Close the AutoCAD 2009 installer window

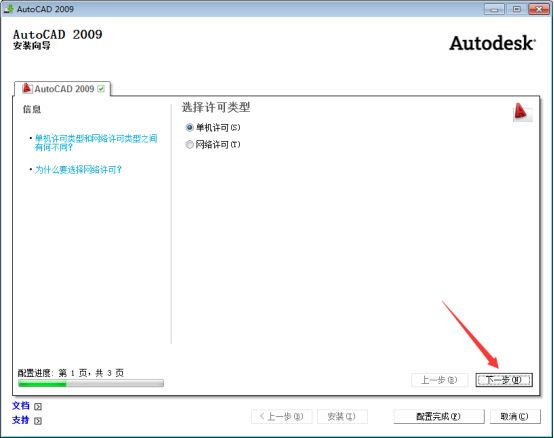pyautogui.click(x=539, y=9)
